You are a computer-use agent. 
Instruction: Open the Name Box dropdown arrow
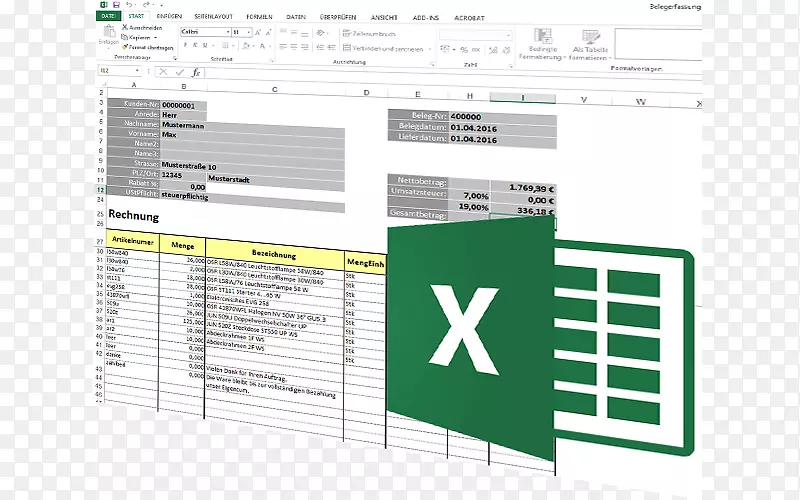click(137, 70)
